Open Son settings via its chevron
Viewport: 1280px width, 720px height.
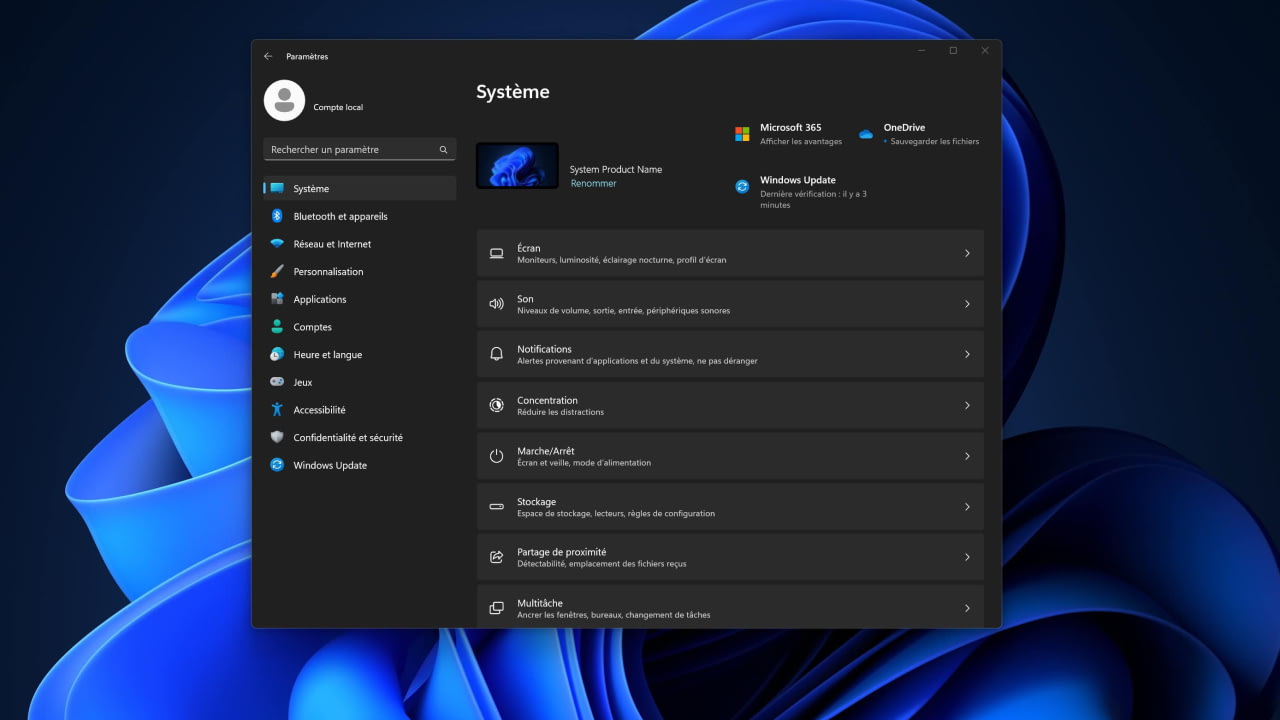click(x=967, y=304)
